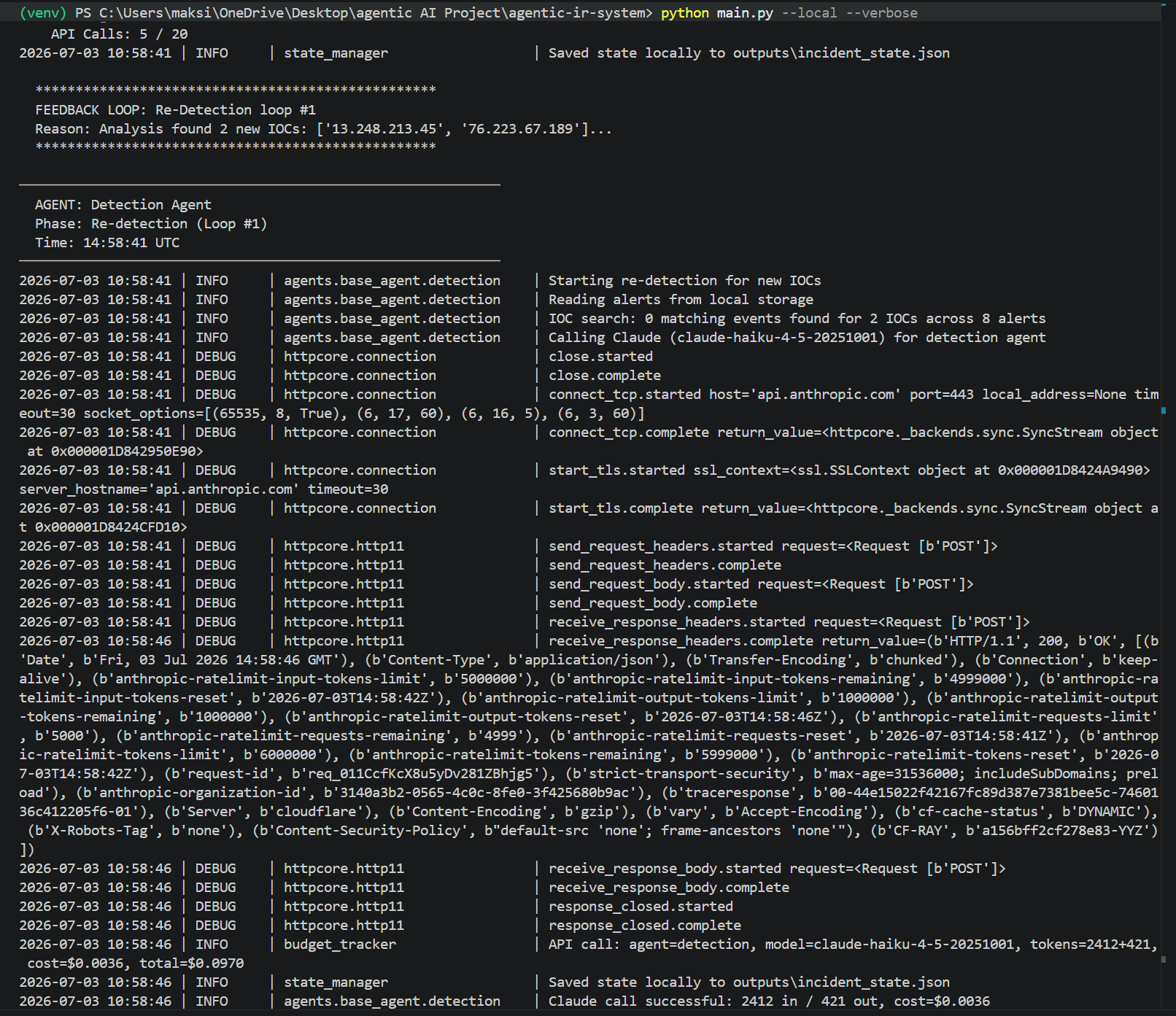This screenshot has width=1176, height=1016.
Task: Click the blue marker on terminal overview ruler
Action: pos(1164,411)
